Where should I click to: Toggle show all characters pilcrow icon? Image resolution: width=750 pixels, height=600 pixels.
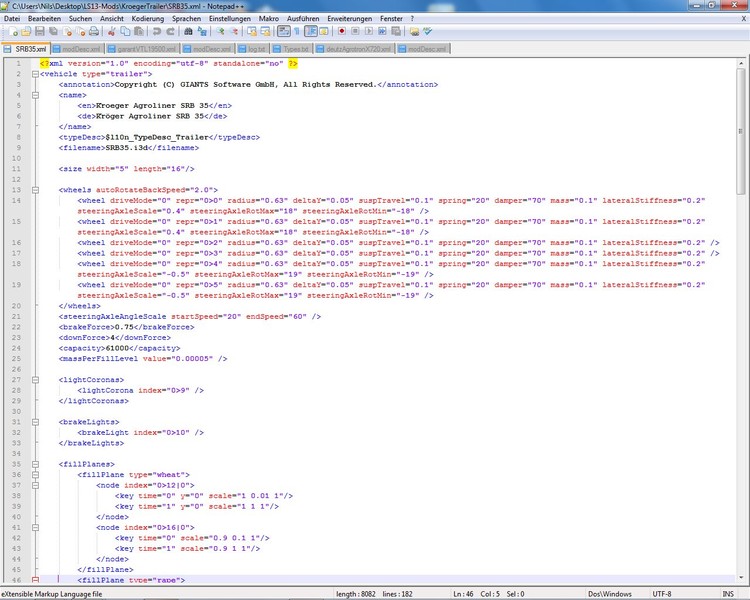pos(297,32)
